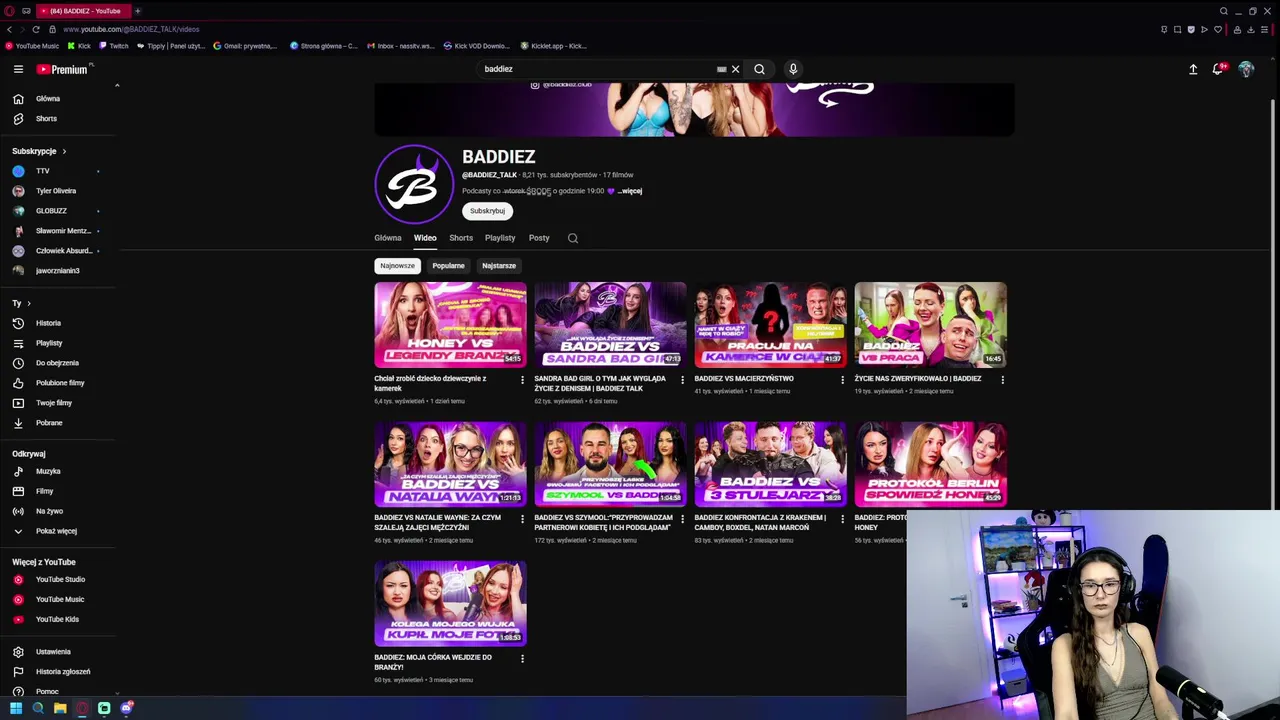Screen dimensions: 1280x720
Task: Open options menu for BADDIEZ VS MACIERZYŃSTWO video
Action: tap(842, 380)
